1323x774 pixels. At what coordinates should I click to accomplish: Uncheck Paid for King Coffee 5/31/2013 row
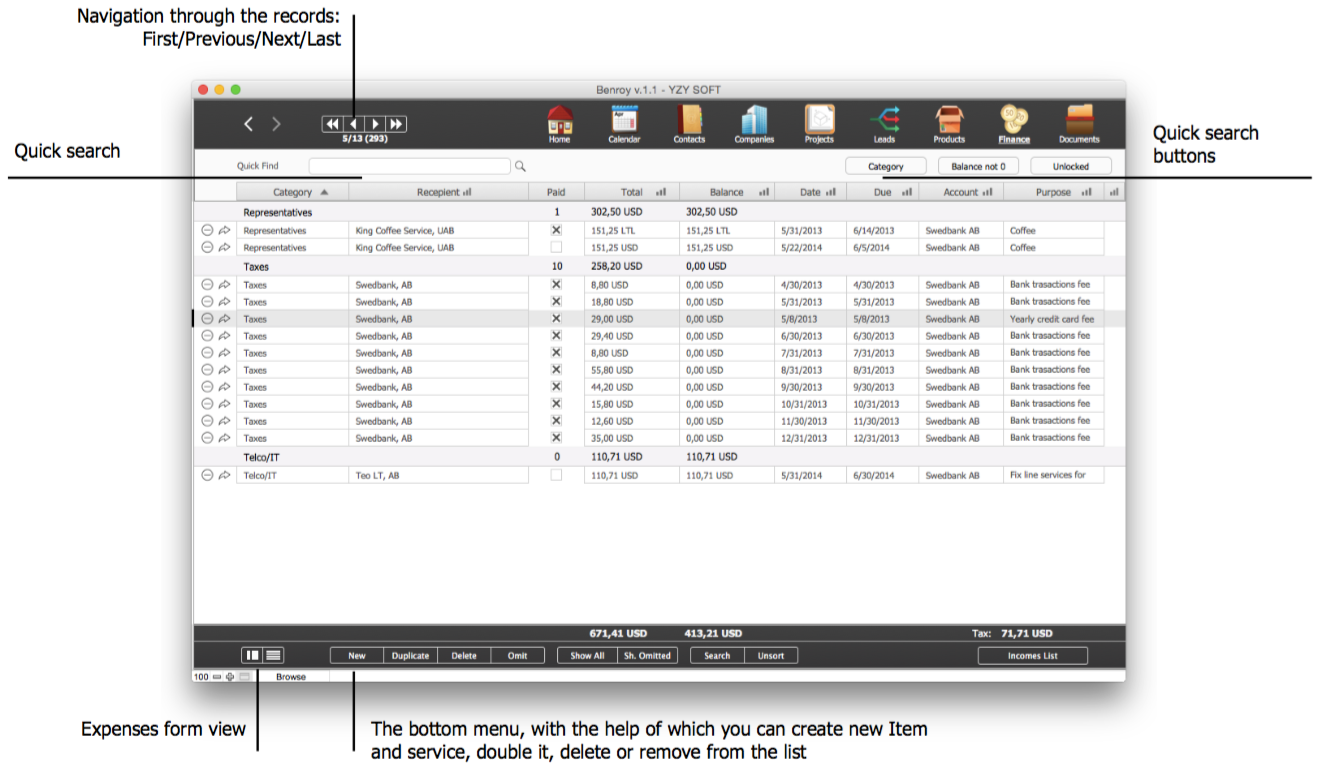pos(556,230)
